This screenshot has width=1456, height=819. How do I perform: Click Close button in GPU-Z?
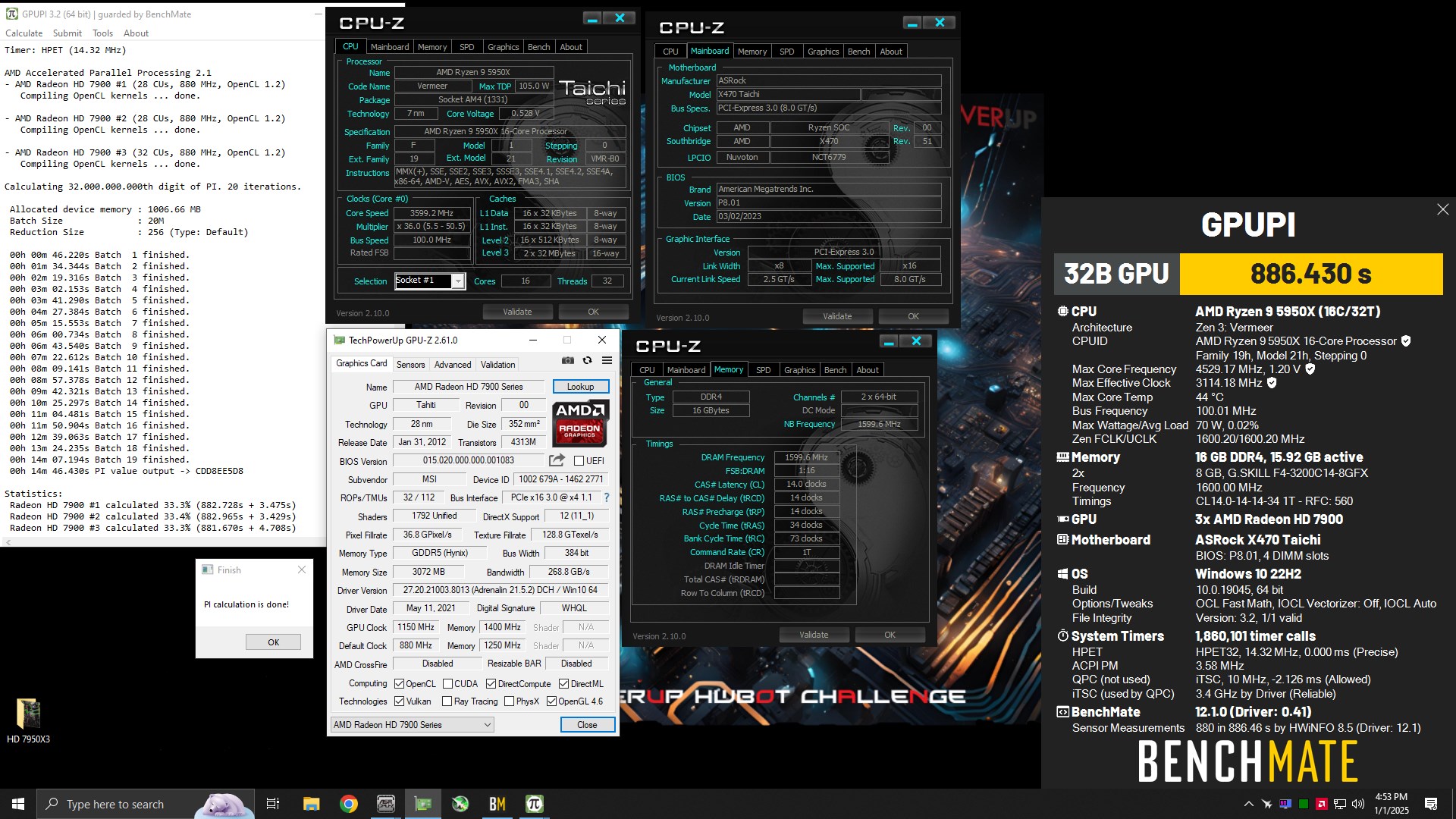pos(587,725)
